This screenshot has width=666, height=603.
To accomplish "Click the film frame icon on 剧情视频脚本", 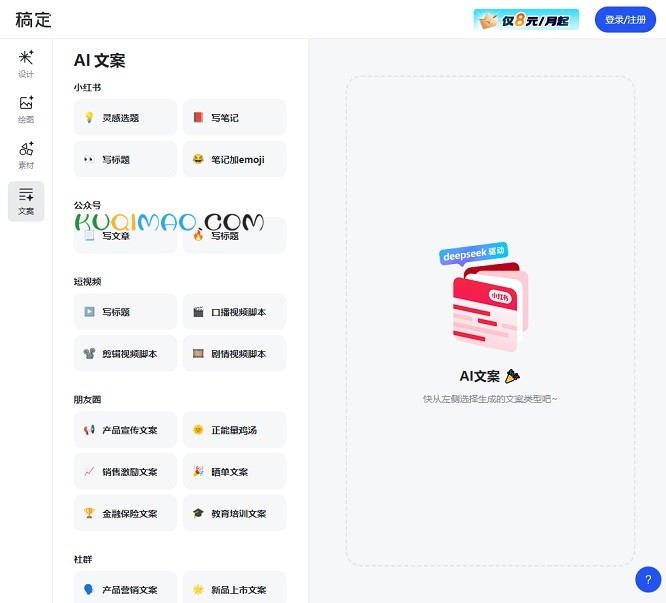I will coord(198,353).
